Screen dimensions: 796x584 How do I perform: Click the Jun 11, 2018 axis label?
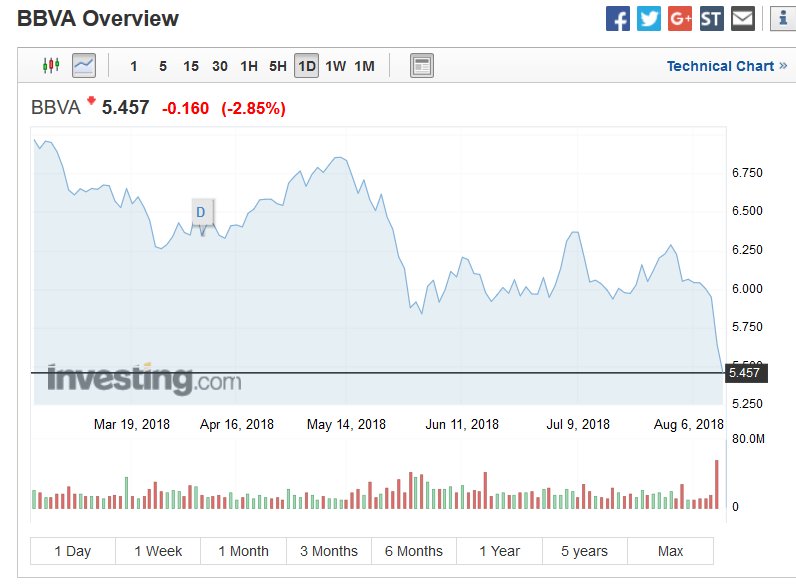point(462,424)
